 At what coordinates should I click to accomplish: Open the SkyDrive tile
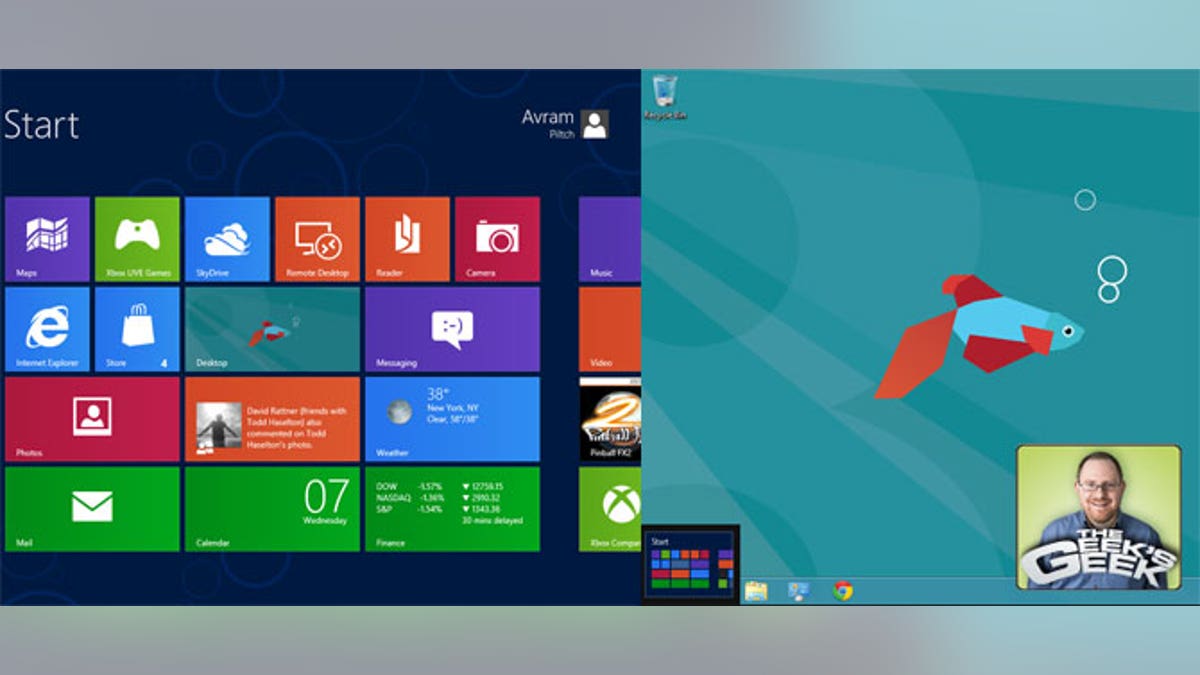[x=227, y=239]
